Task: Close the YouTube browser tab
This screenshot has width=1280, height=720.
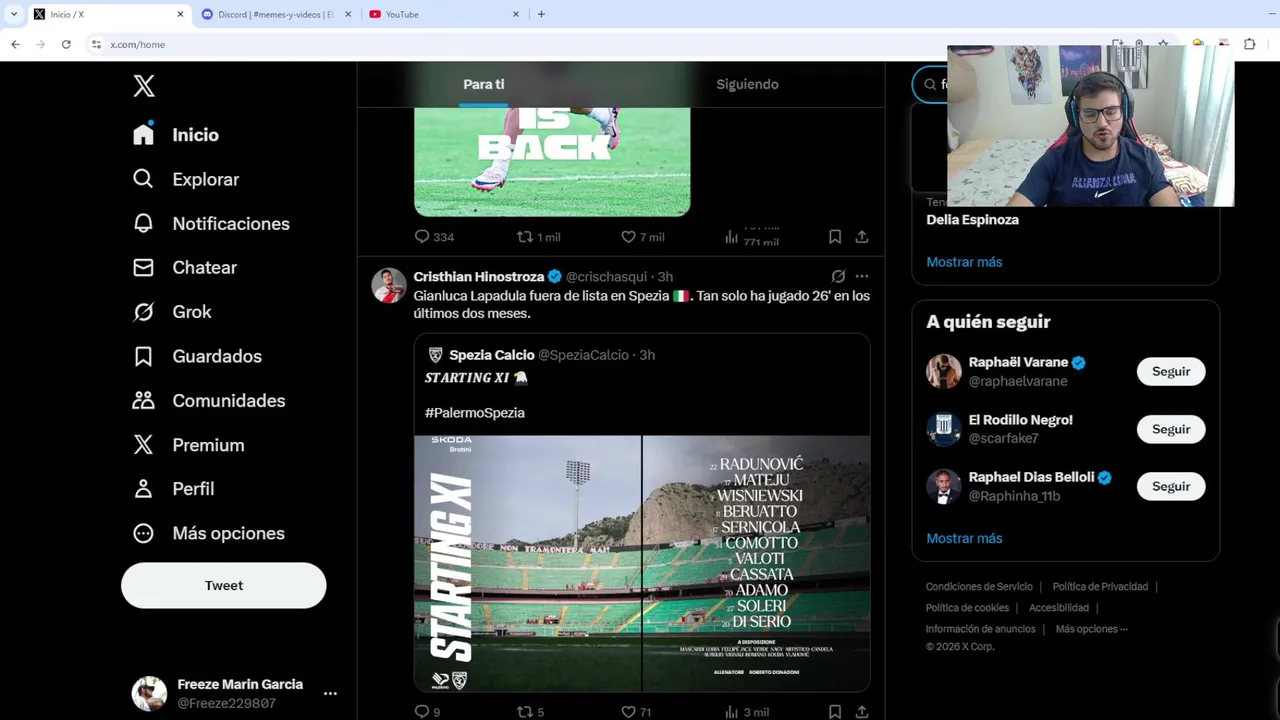Action: tap(516, 14)
